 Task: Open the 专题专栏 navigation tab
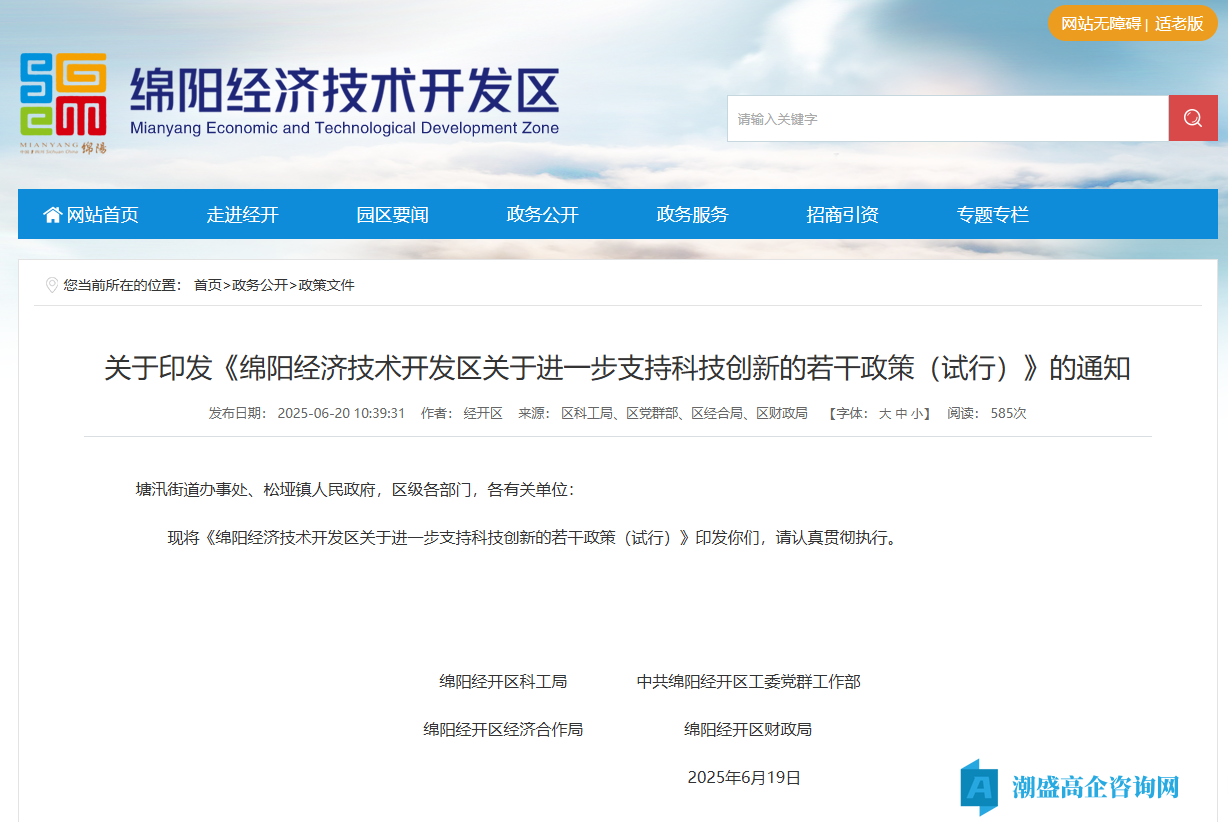(992, 215)
